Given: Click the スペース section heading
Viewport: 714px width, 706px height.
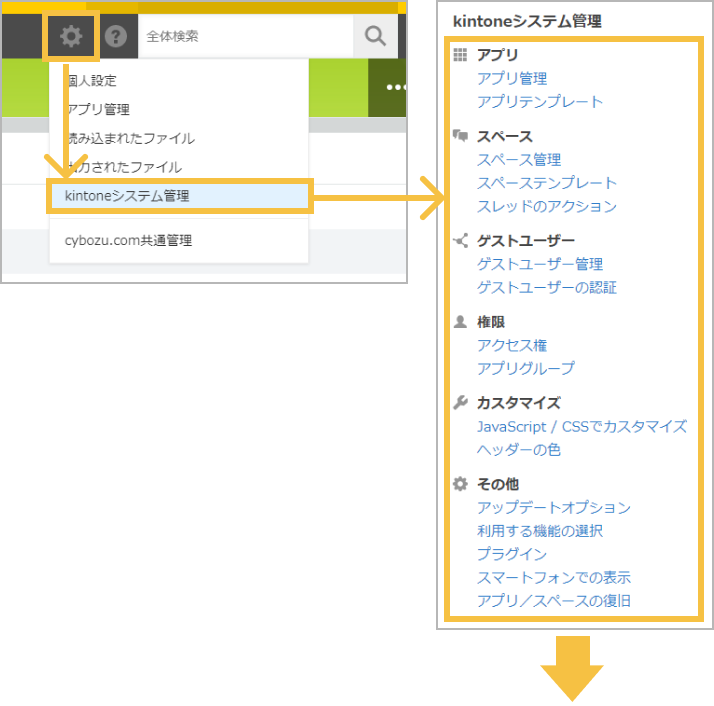Looking at the screenshot, I should tap(505, 136).
